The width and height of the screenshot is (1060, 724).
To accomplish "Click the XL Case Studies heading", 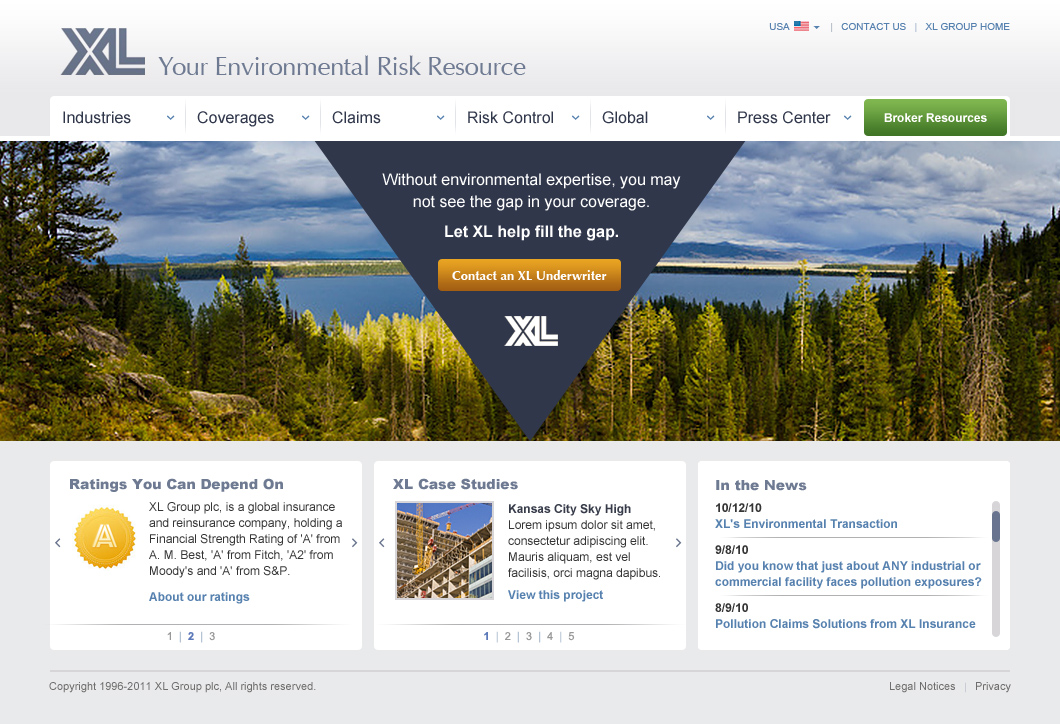I will 456,484.
